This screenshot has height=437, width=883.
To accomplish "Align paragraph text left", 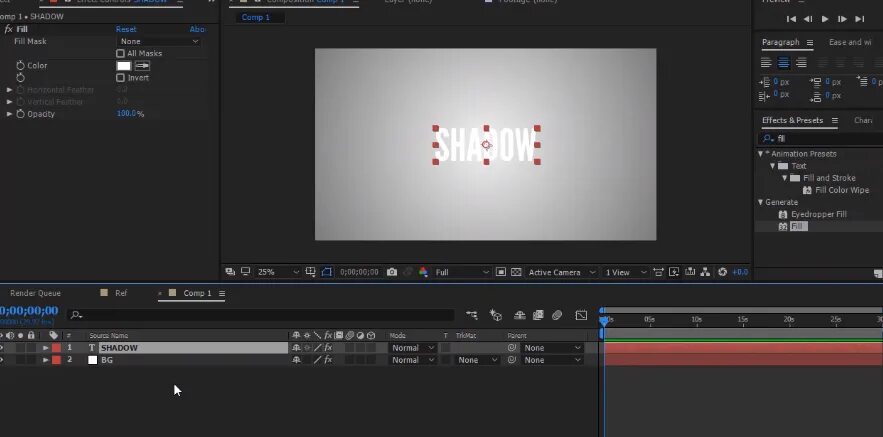I will coord(766,63).
